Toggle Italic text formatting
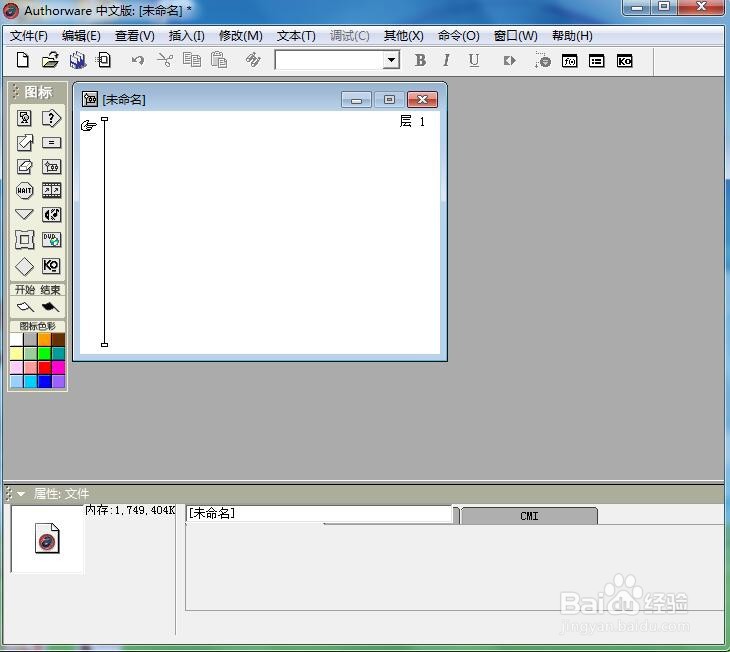The height and width of the screenshot is (652, 730). tap(446, 60)
